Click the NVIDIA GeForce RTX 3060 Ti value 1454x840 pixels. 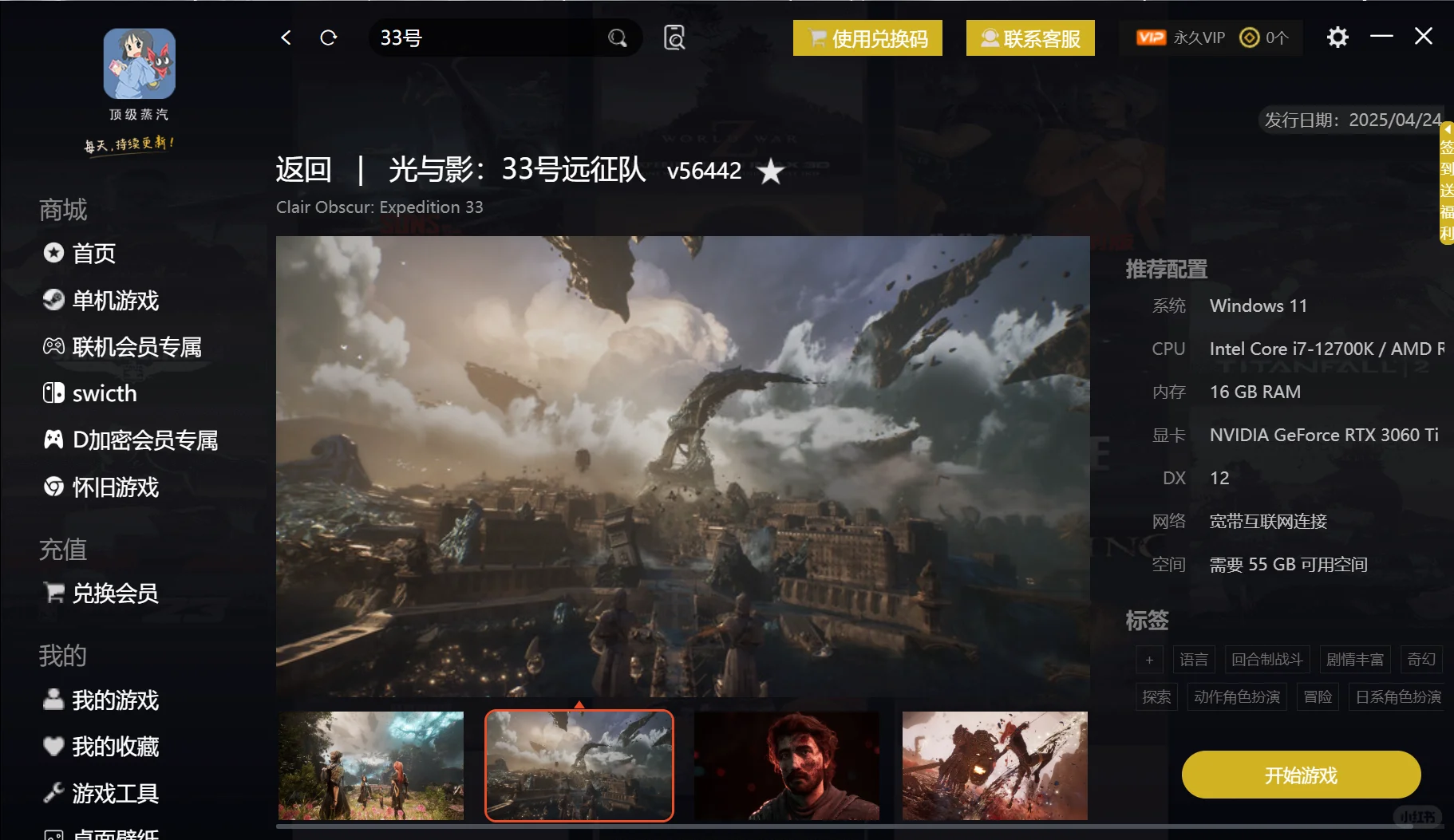[x=1324, y=435]
